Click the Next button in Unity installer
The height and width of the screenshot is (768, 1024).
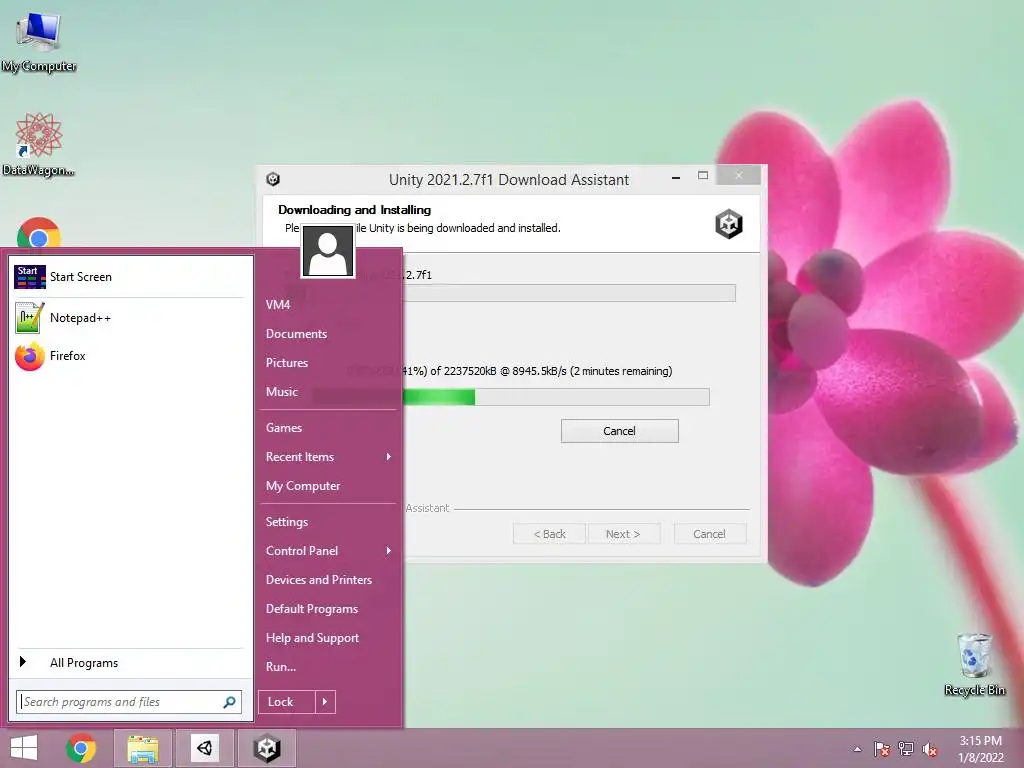pos(623,534)
